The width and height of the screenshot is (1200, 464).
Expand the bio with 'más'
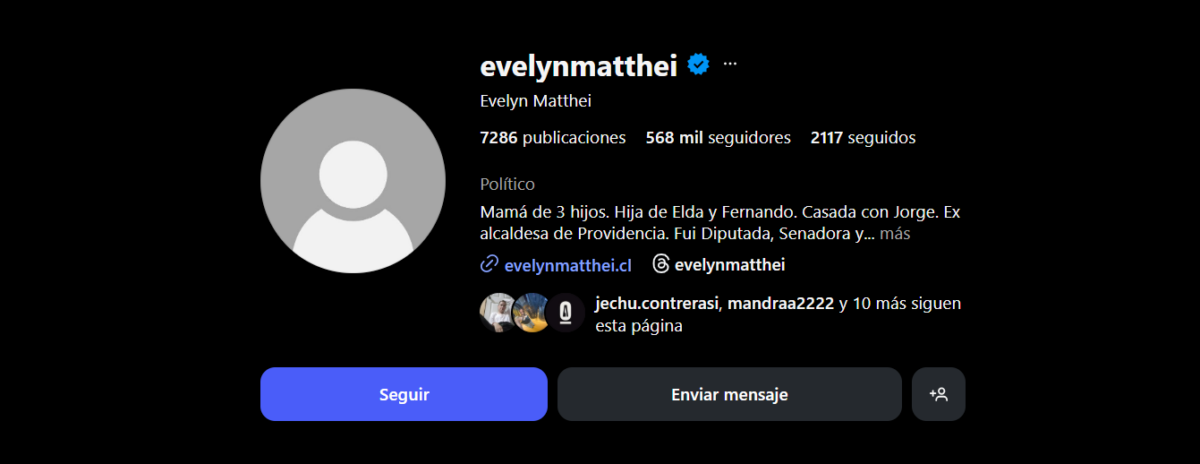[x=895, y=234]
